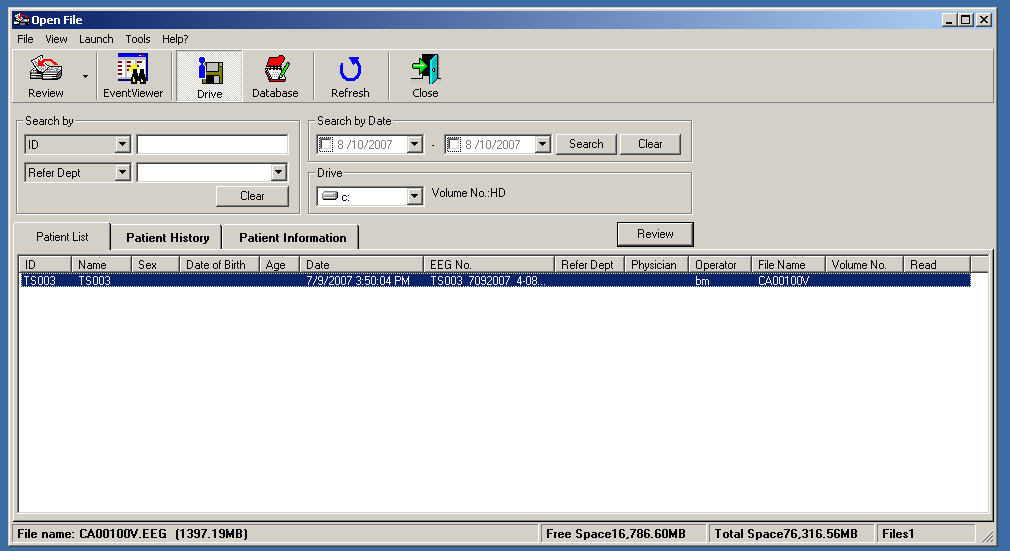This screenshot has width=1010, height=551.
Task: Click the ID search text field
Action: (212, 145)
